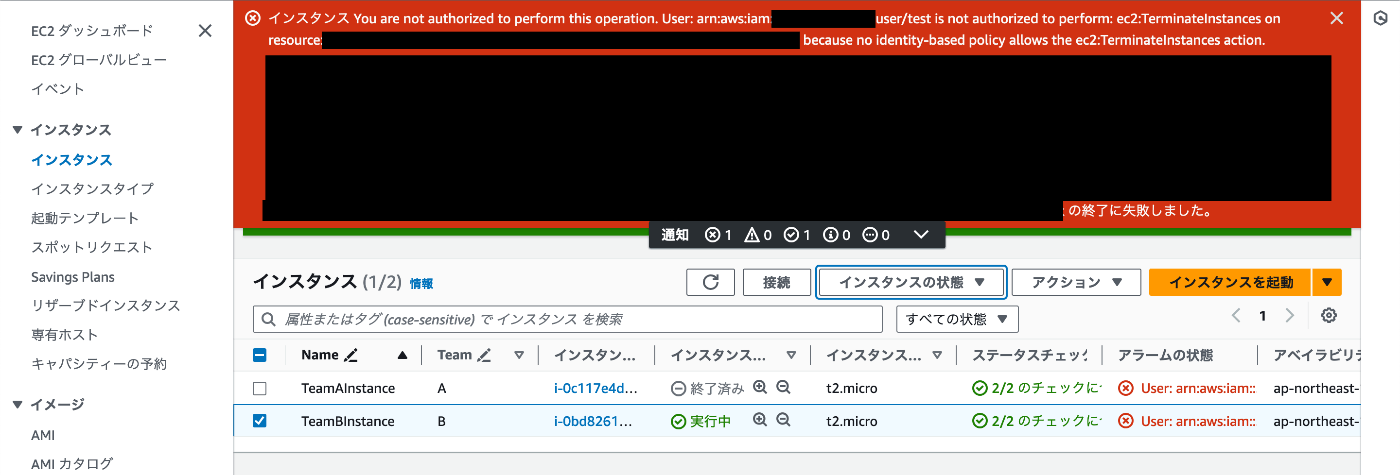Open the インスタンスの状態 dropdown
The image size is (1400, 475).
[911, 282]
